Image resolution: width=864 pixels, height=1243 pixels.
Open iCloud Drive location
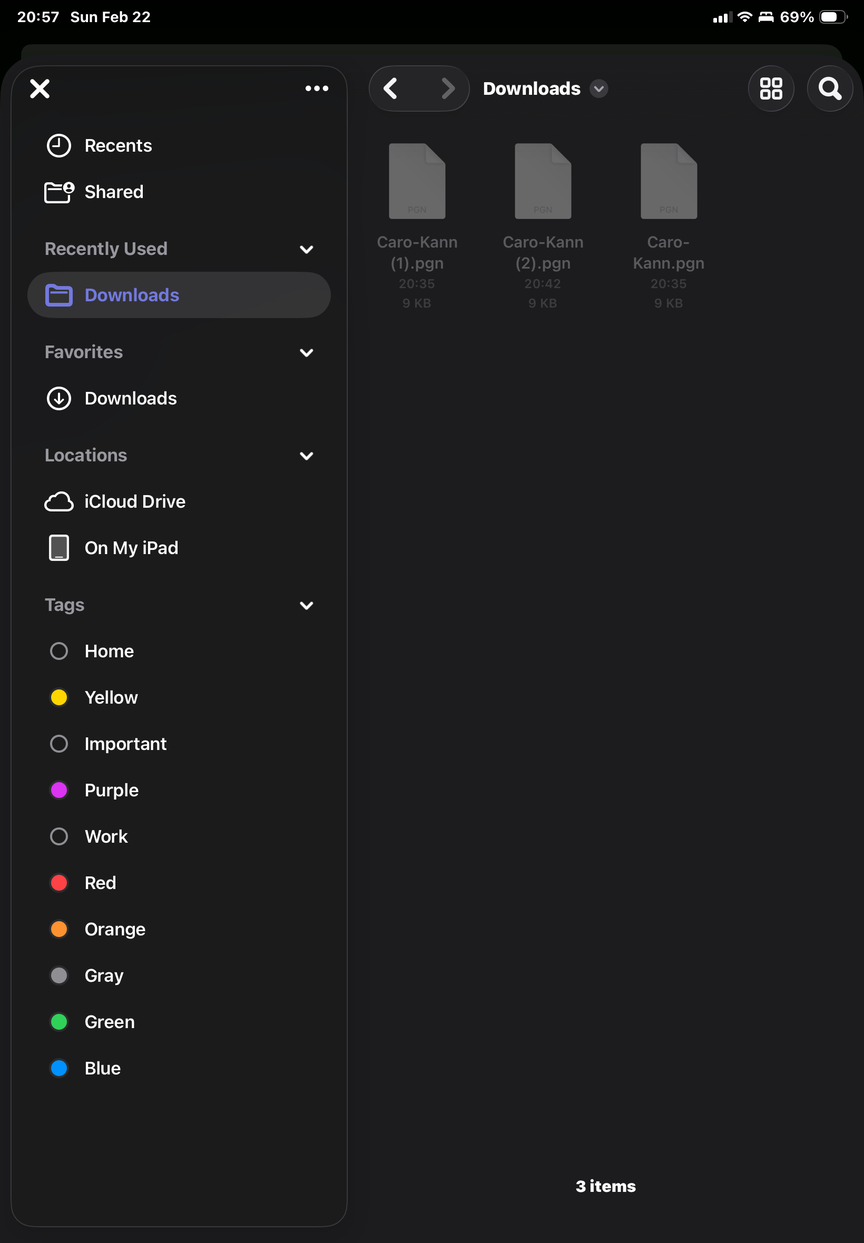[x=134, y=501]
